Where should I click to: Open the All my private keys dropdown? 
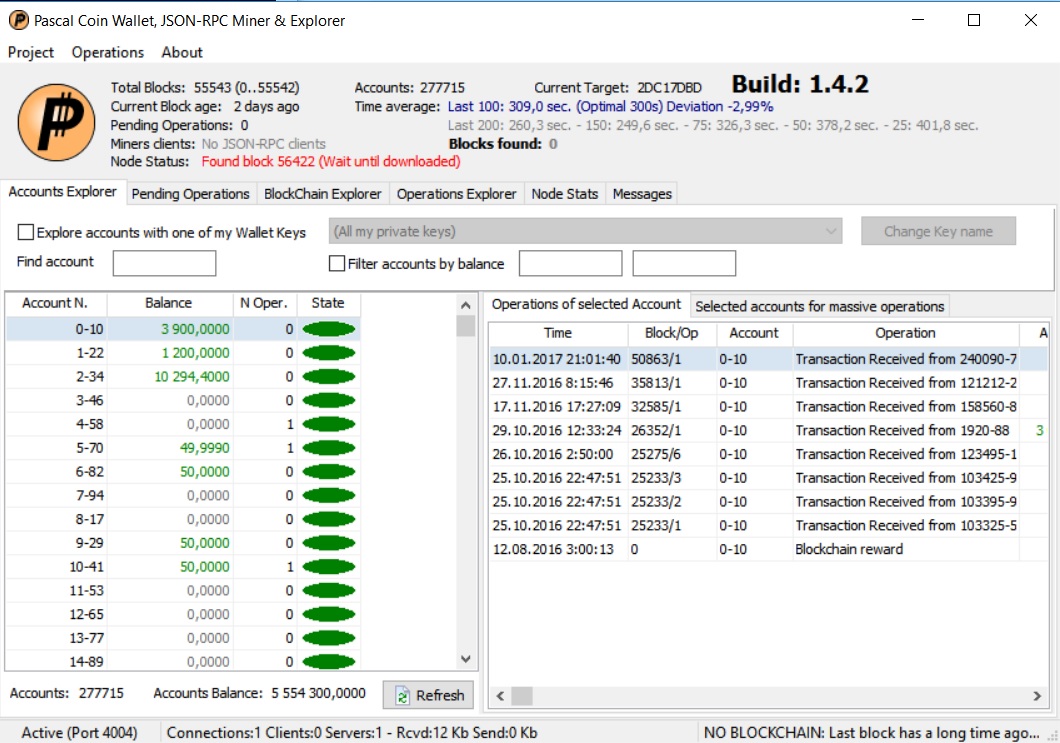tap(585, 231)
